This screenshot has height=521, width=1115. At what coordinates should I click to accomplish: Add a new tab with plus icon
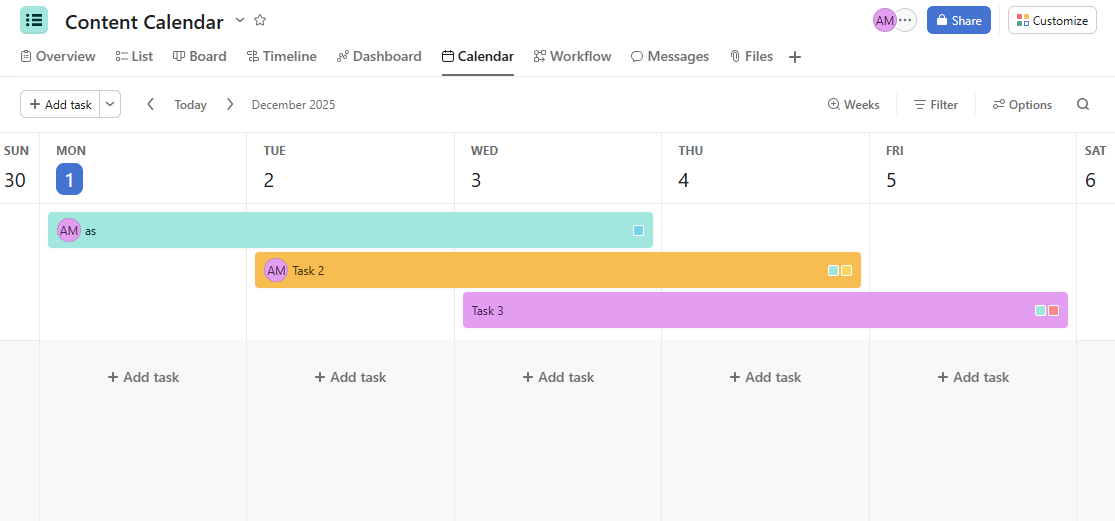pos(795,57)
